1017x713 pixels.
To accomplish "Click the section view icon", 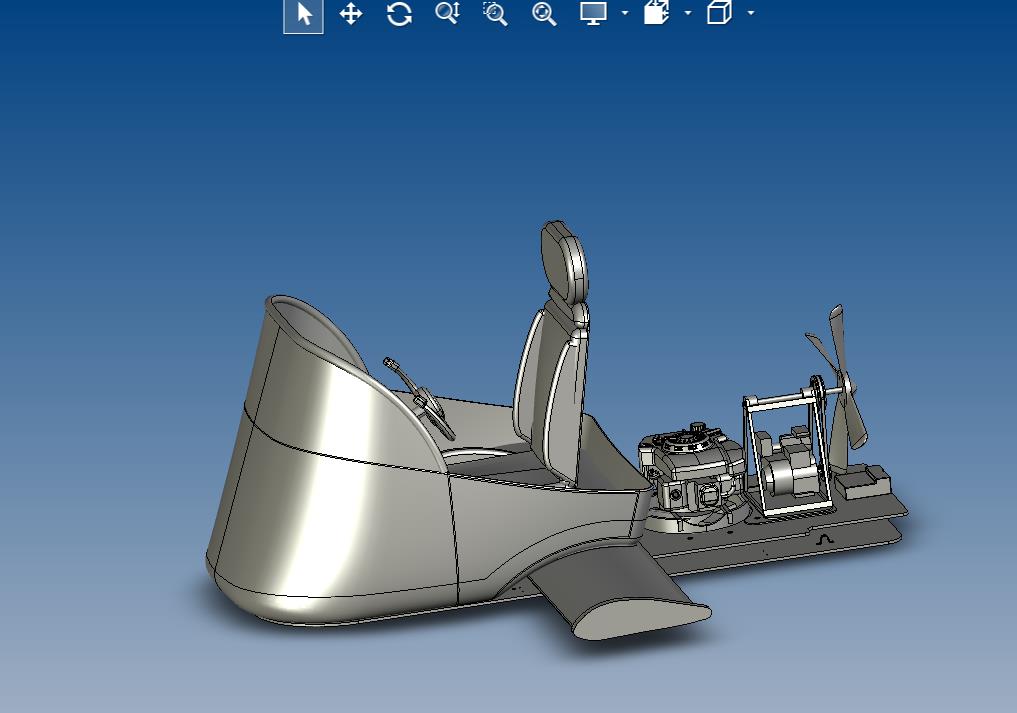I will click(x=656, y=13).
